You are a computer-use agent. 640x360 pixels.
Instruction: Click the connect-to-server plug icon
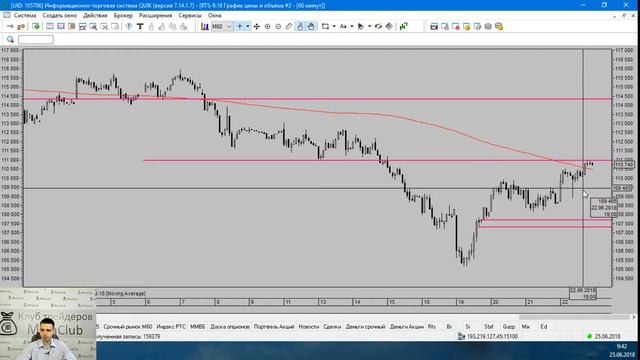(x=10, y=27)
